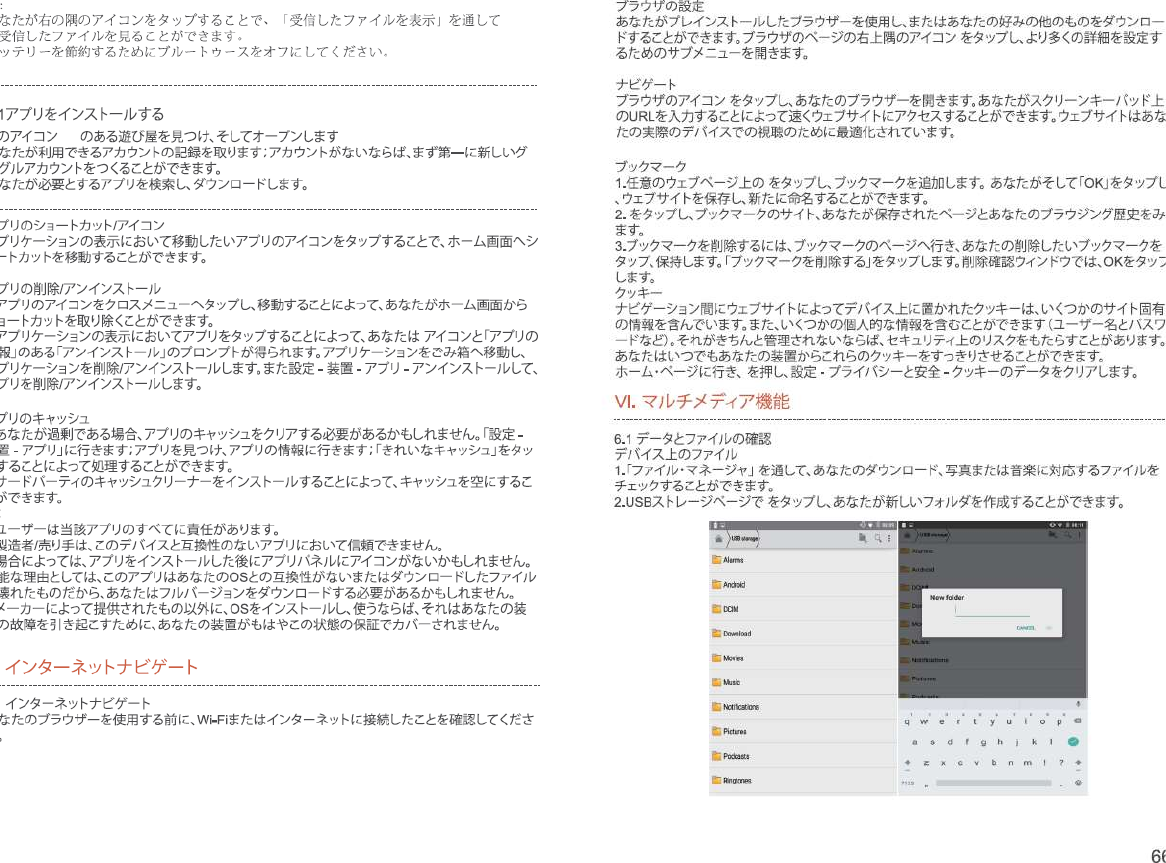Click CANCEL in the New folder dialog

pyautogui.click(x=1025, y=628)
